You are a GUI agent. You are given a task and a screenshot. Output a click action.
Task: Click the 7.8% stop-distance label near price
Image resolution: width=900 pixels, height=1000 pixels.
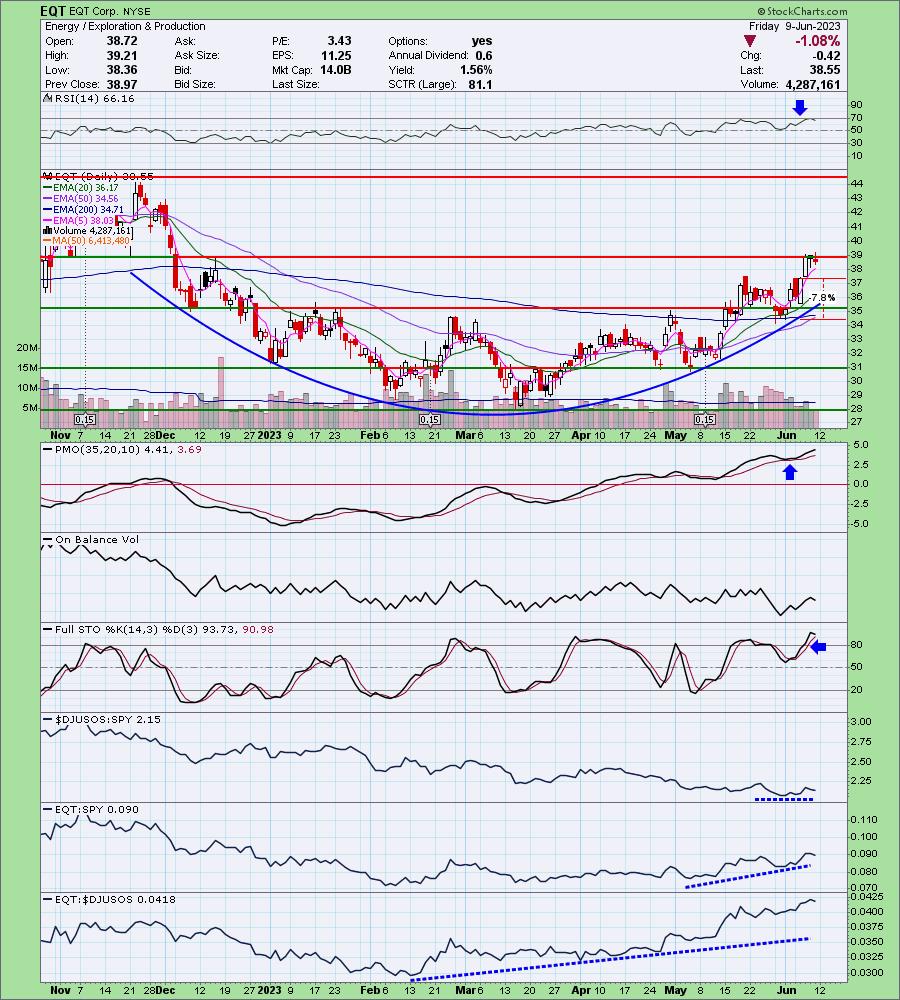point(823,297)
